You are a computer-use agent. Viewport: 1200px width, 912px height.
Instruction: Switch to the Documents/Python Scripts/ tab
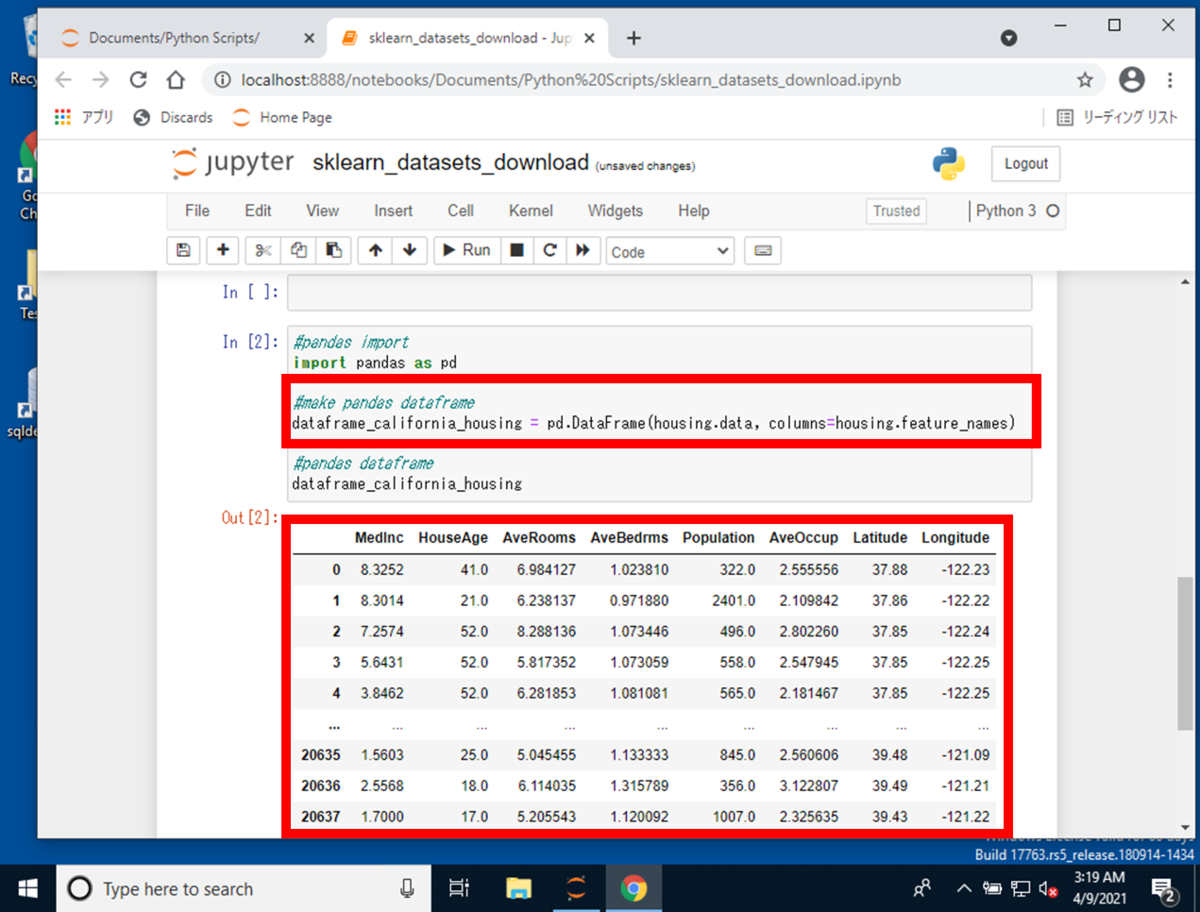click(x=174, y=38)
